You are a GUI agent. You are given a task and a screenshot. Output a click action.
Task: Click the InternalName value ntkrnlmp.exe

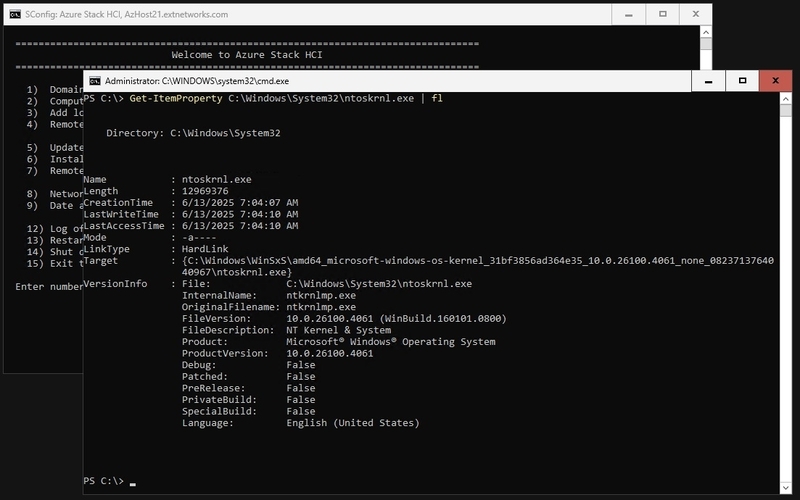321,295
